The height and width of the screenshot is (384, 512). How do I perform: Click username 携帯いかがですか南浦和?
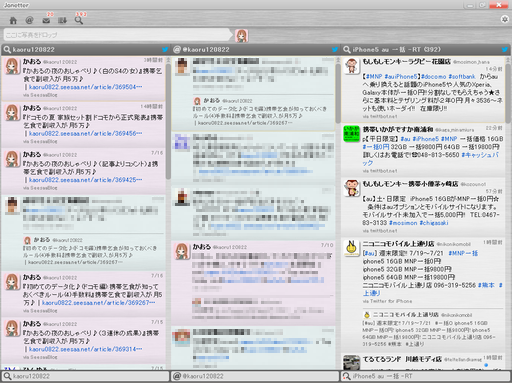pos(398,129)
